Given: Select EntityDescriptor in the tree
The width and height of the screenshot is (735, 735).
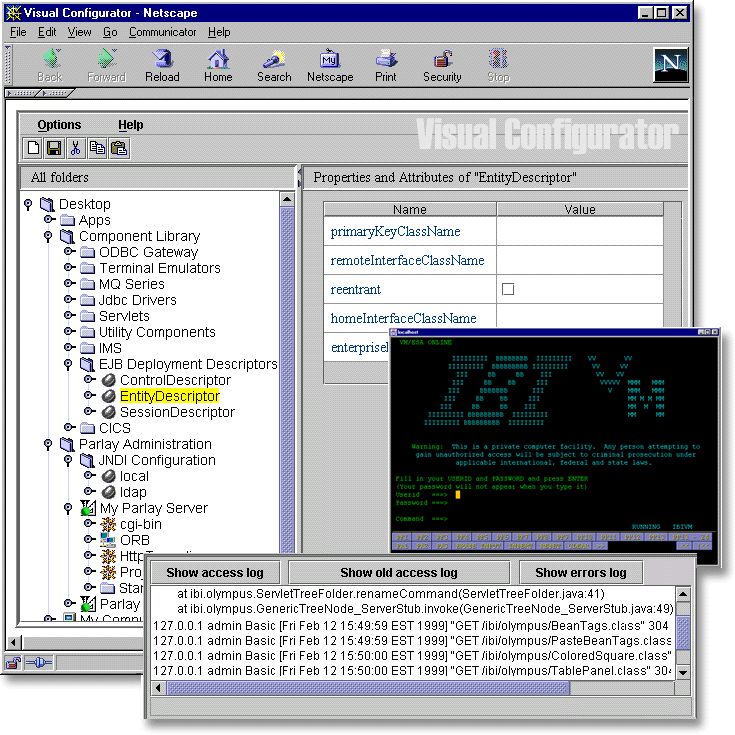Looking at the screenshot, I should point(170,396).
